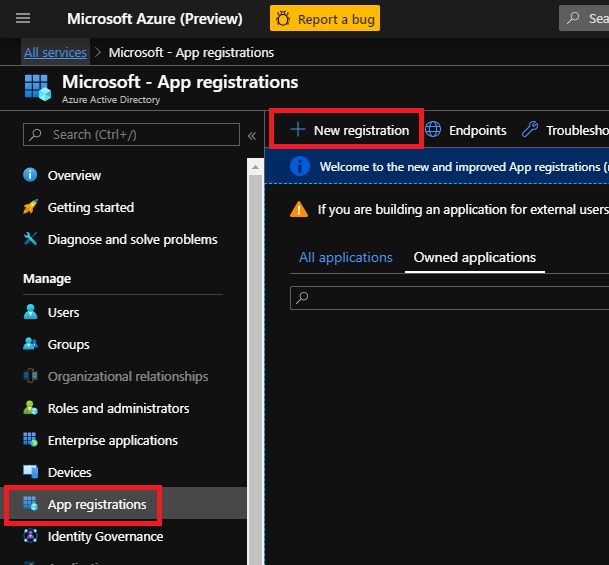This screenshot has height=565, width=609.
Task: Click the Organizational relationships icon
Action: (30, 376)
